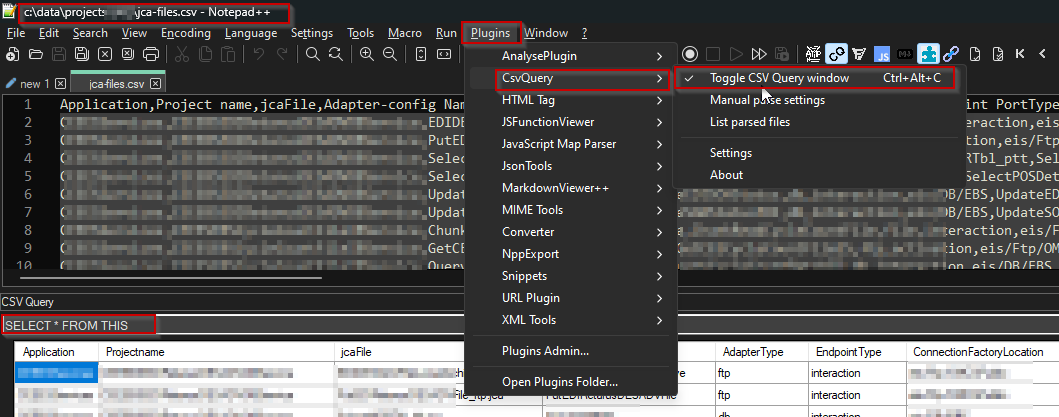1059x417 pixels.
Task: Click the Print toolbar icon
Action: (x=151, y=54)
